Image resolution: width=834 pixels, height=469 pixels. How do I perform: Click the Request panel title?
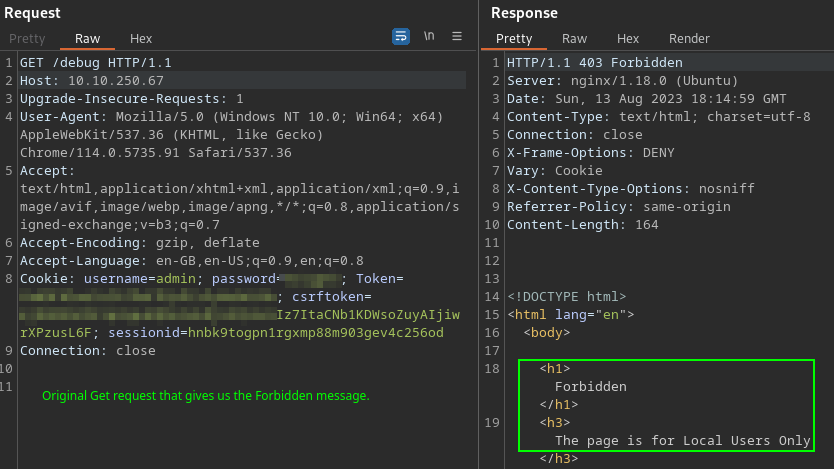pos(32,13)
